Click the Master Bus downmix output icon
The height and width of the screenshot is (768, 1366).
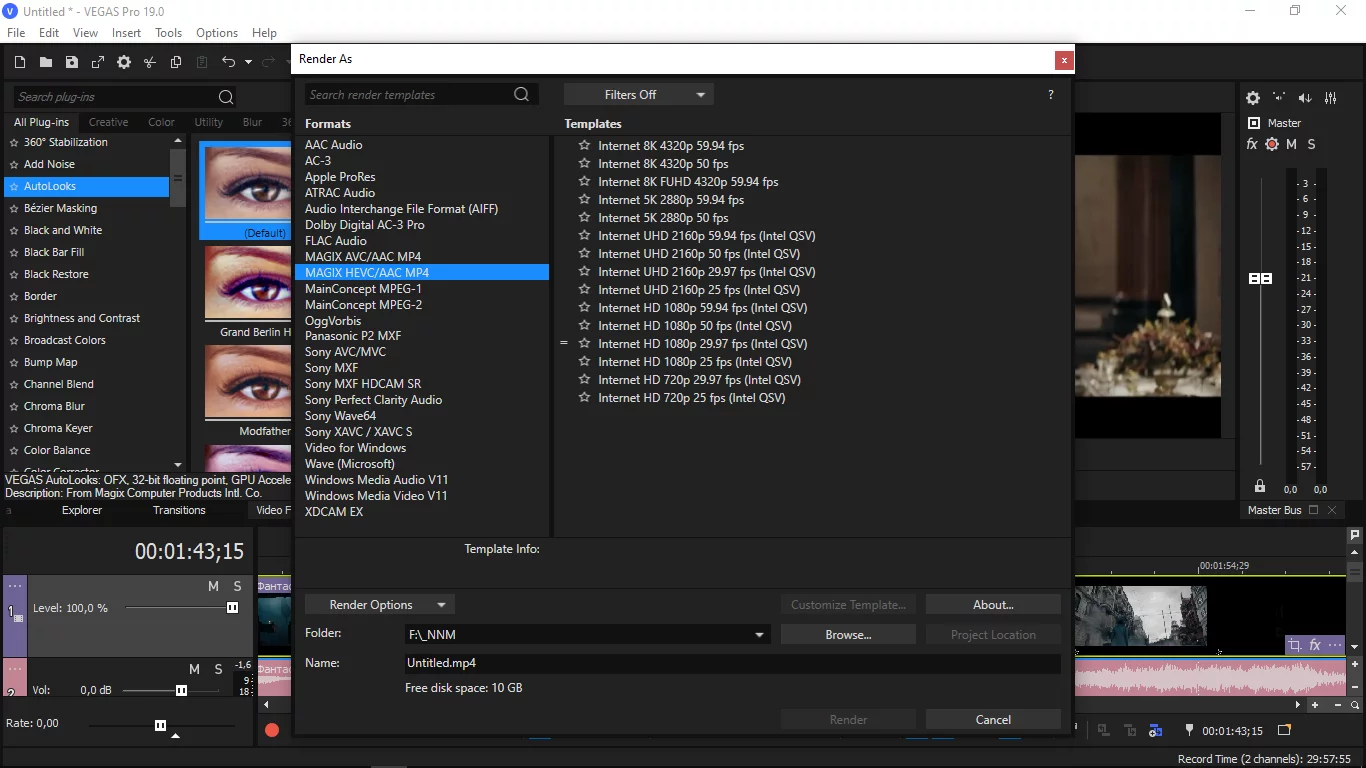coord(1279,98)
